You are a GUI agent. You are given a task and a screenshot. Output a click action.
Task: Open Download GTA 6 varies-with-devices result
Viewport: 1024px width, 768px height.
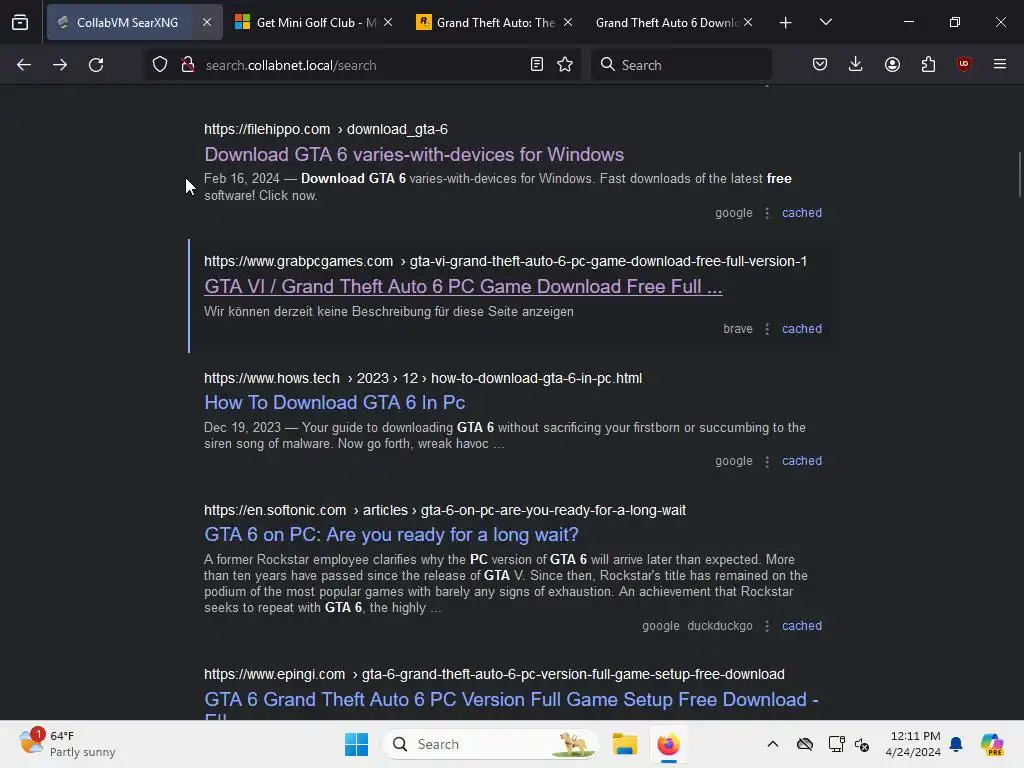pos(414,155)
